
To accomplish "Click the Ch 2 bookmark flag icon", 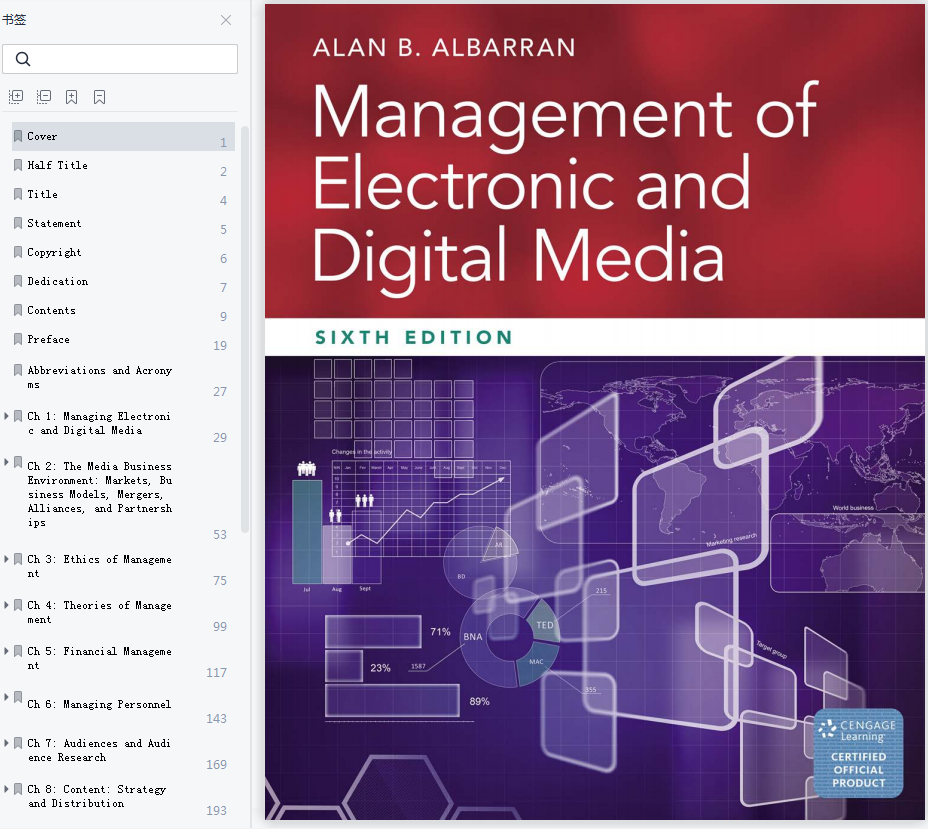I will pos(18,462).
